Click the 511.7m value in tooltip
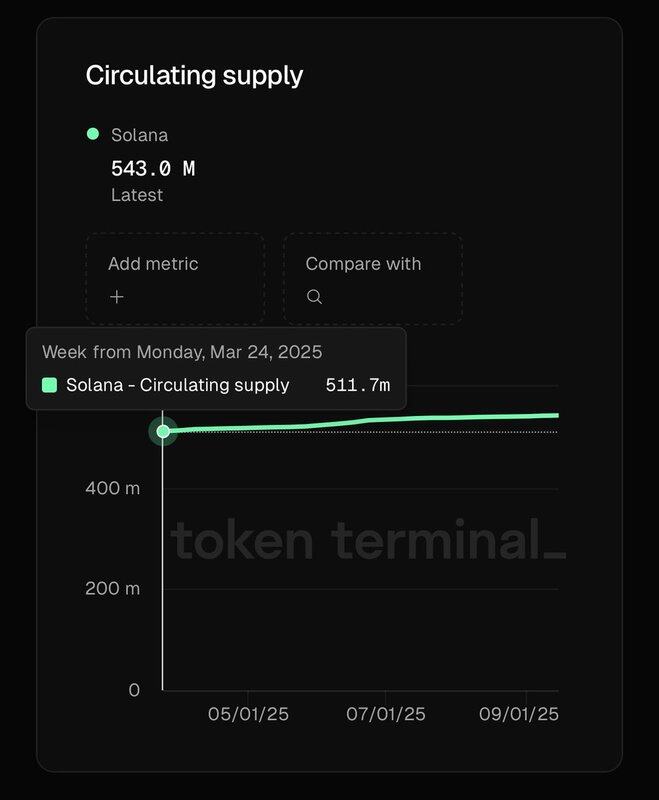The width and height of the screenshot is (659, 800). click(x=358, y=385)
